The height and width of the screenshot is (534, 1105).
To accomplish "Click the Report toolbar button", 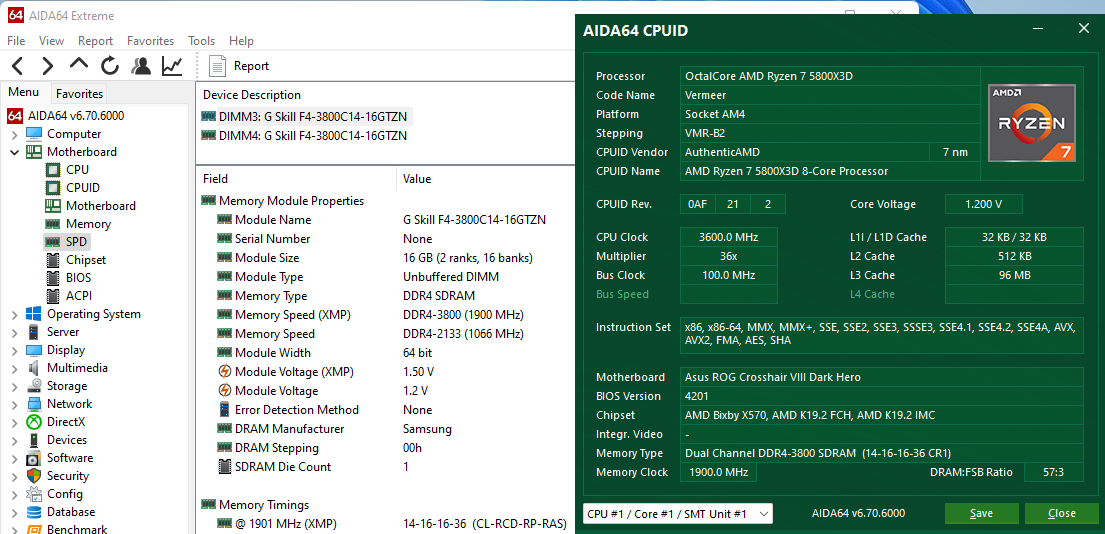I will click(240, 66).
